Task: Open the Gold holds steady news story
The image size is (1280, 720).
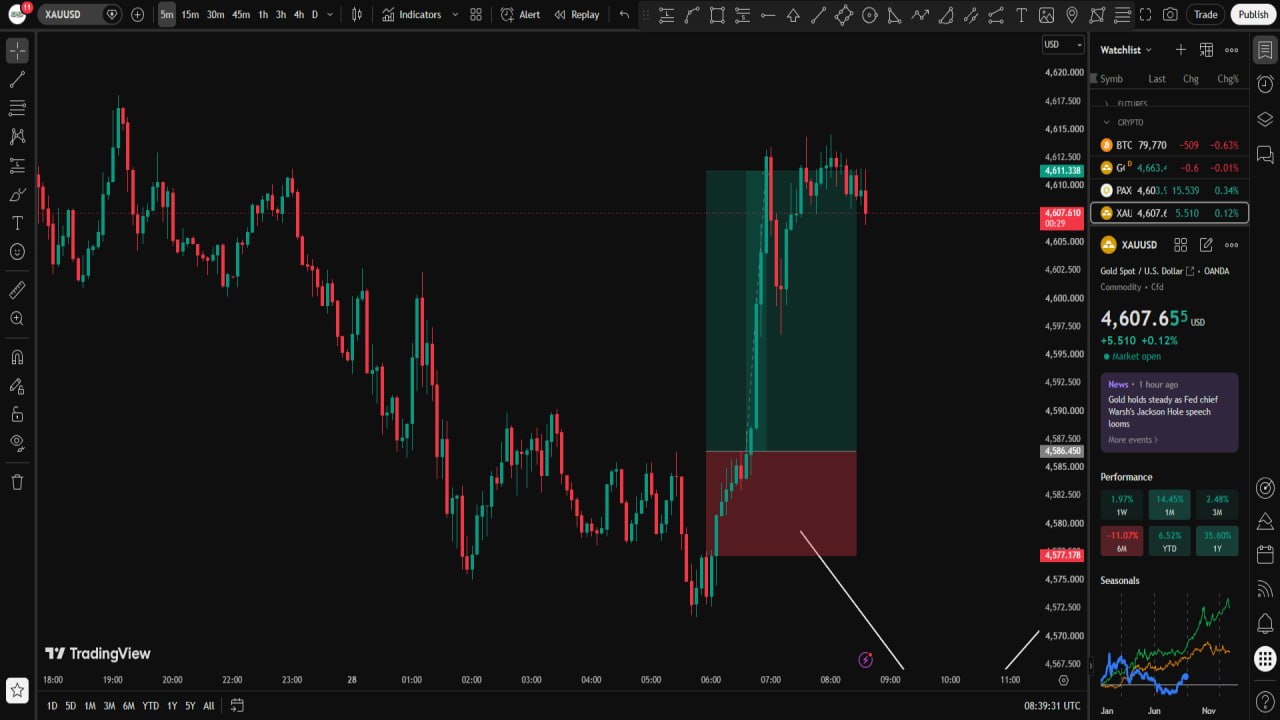Action: click(1169, 411)
